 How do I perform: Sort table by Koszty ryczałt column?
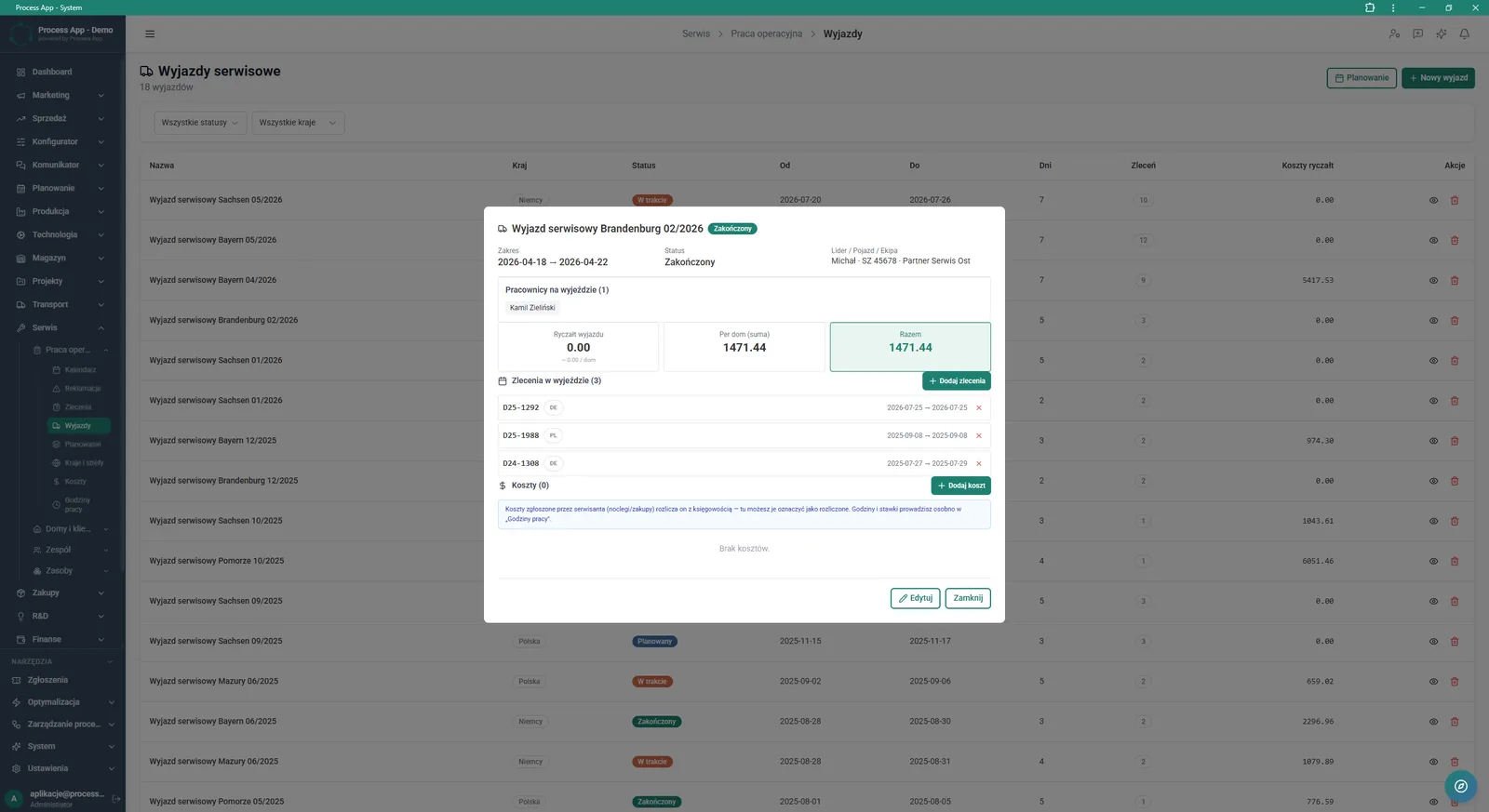(1308, 166)
